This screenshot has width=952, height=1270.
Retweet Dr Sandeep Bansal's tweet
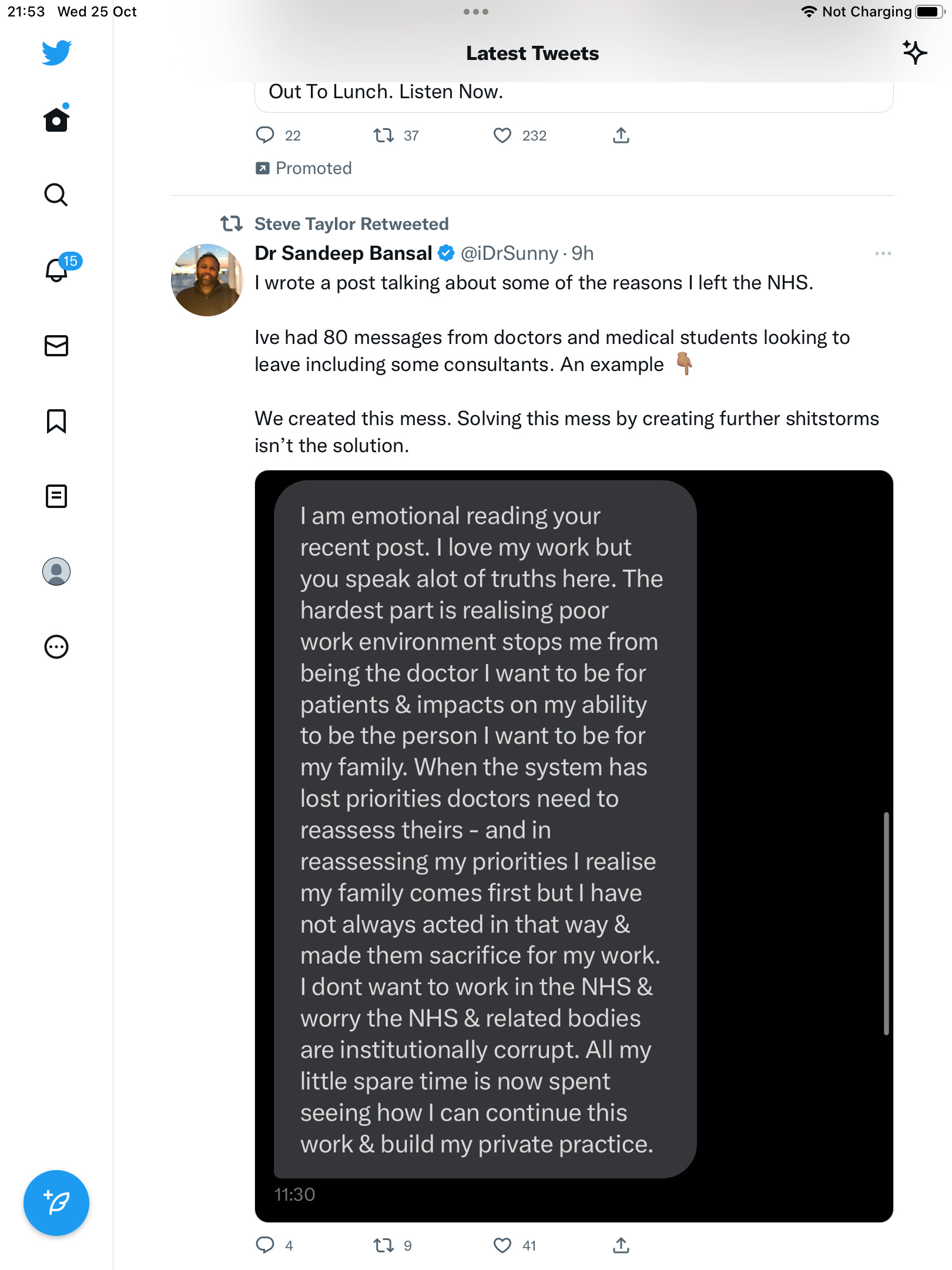tap(384, 1245)
